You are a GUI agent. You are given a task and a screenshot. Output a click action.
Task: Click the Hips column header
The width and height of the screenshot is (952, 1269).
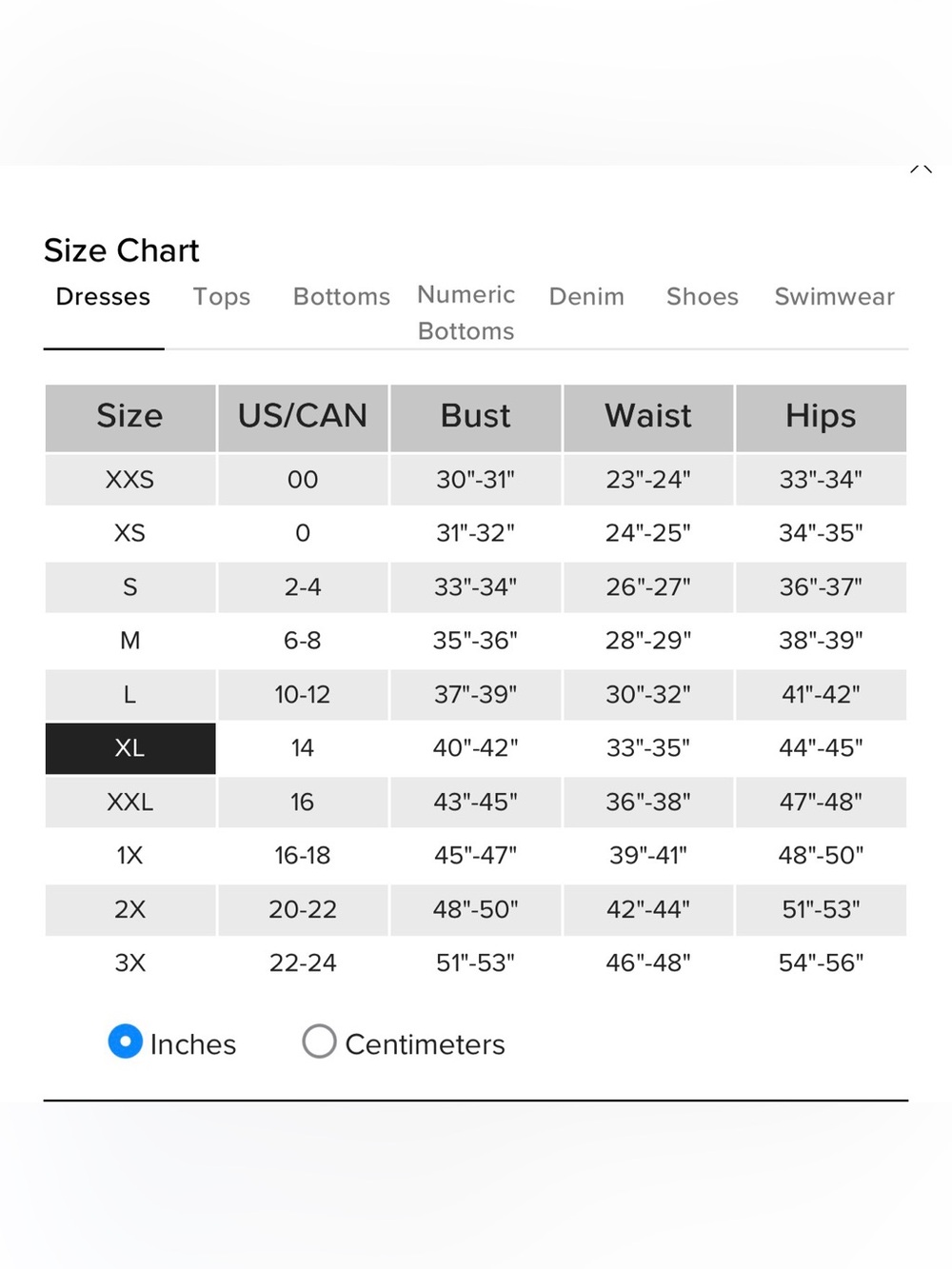(821, 417)
